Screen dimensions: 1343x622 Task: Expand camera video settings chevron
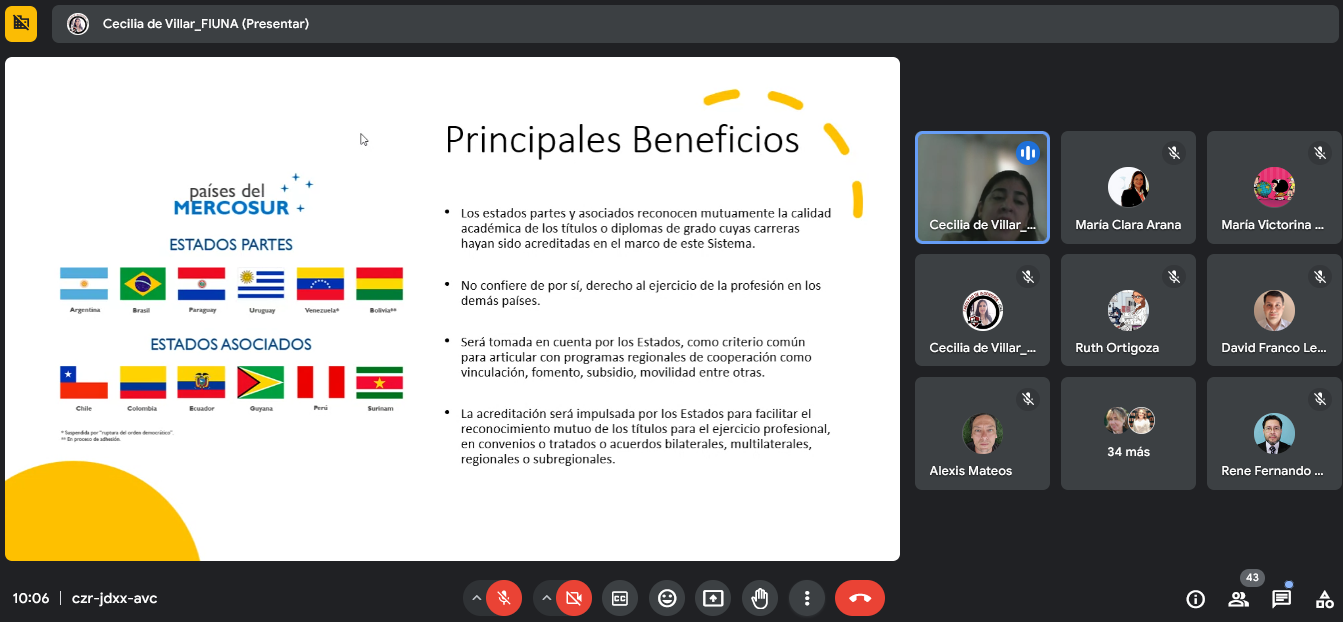coord(546,598)
